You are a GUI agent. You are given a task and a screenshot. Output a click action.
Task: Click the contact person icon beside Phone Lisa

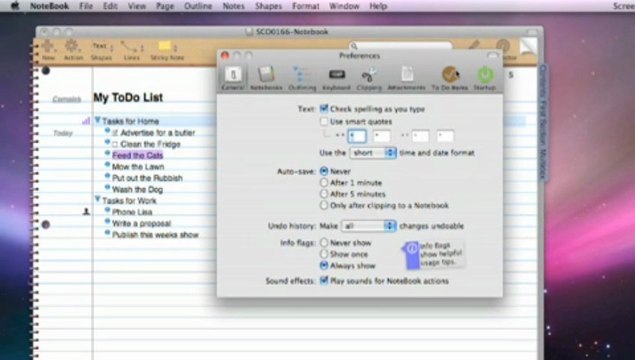click(x=86, y=211)
